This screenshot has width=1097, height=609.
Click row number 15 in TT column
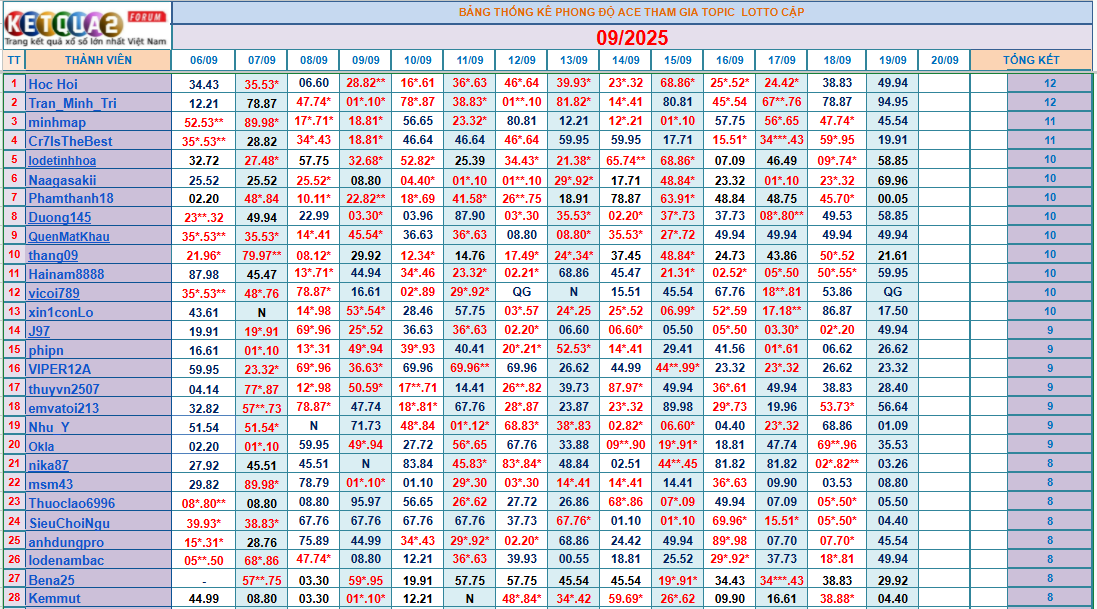(14, 350)
